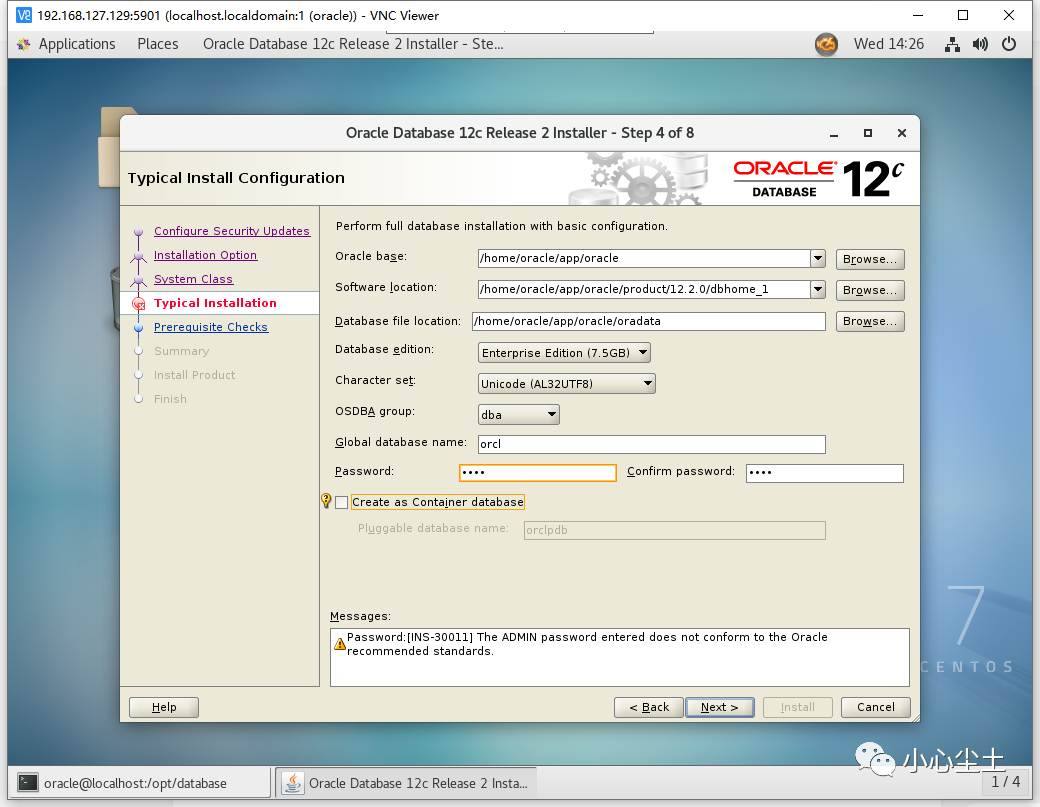Click Browse for Software location
Image resolution: width=1040 pixels, height=807 pixels.
870,290
